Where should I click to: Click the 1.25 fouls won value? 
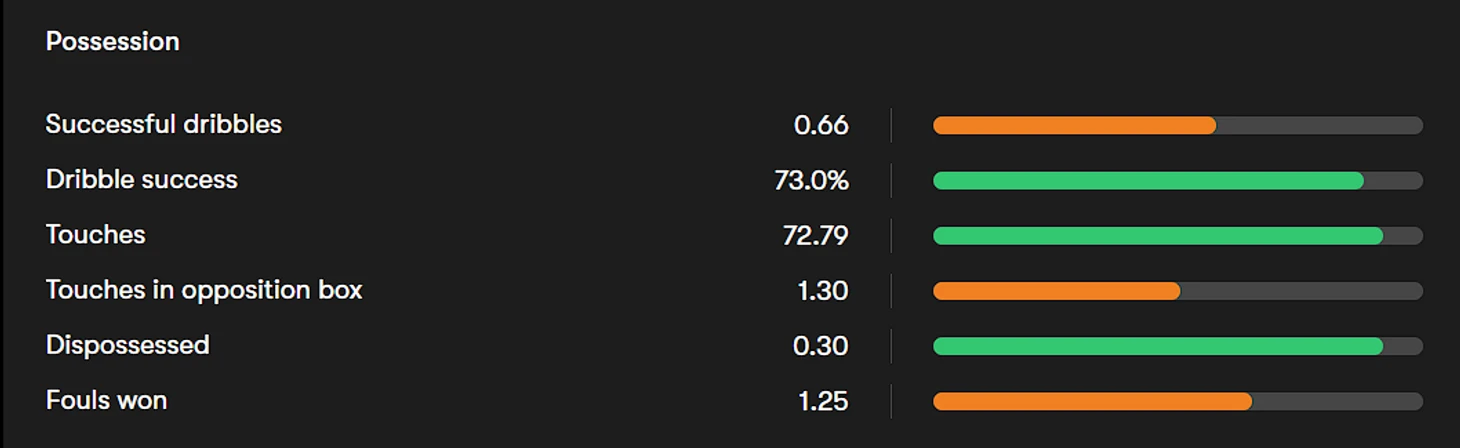(823, 401)
